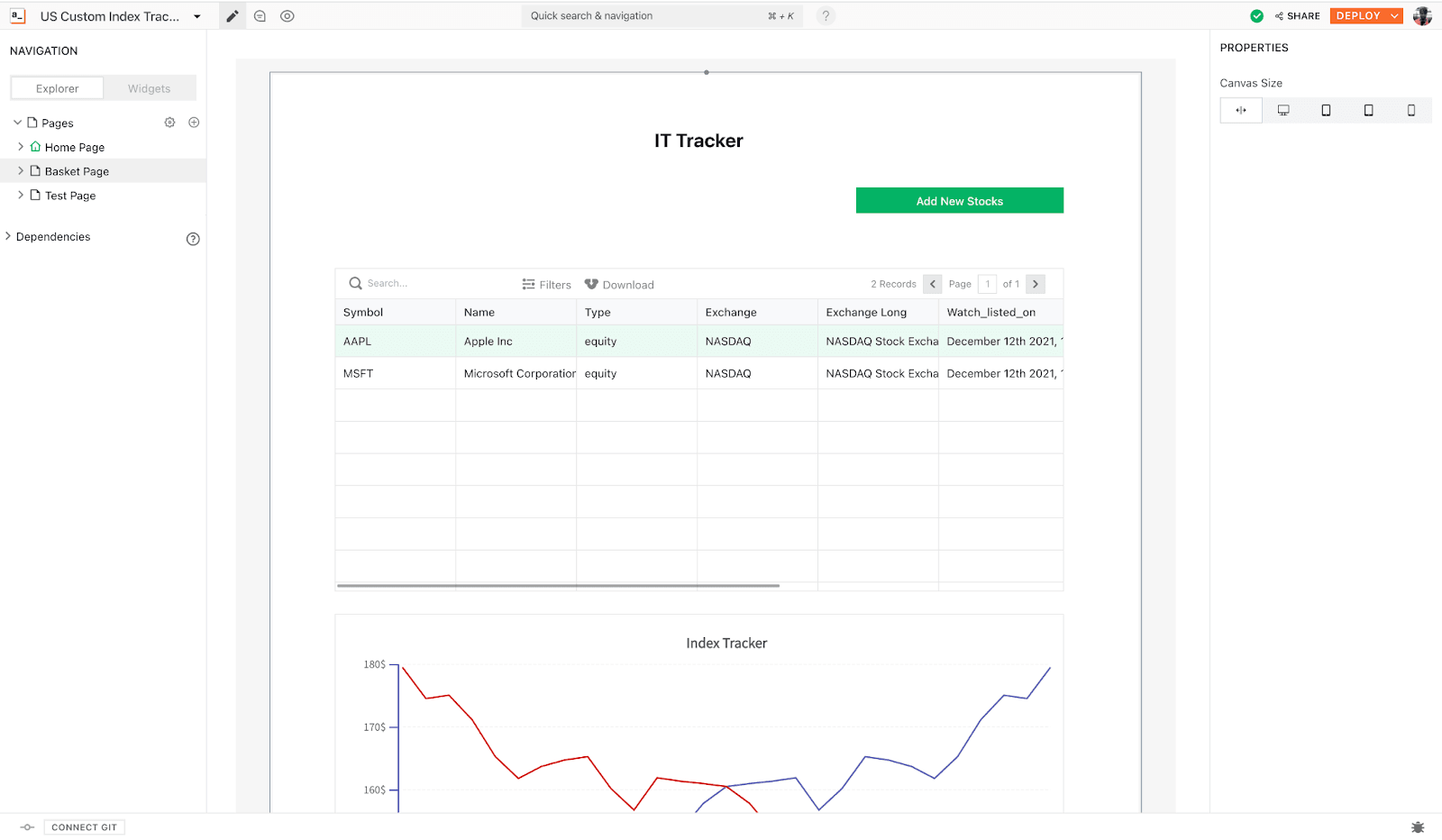
Task: Open the help question mark icon
Action: pyautogui.click(x=826, y=16)
